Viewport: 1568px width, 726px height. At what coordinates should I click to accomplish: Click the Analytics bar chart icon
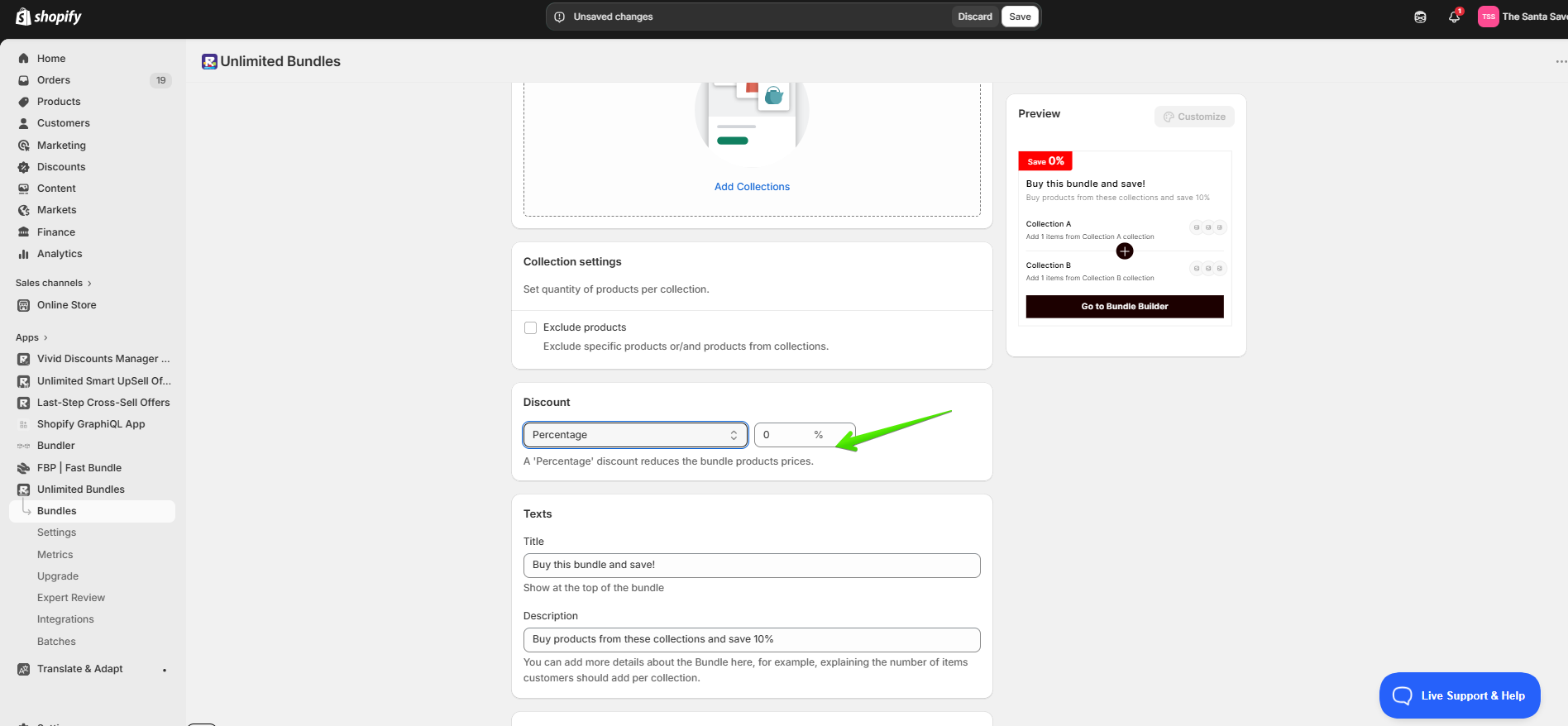pyautogui.click(x=24, y=254)
